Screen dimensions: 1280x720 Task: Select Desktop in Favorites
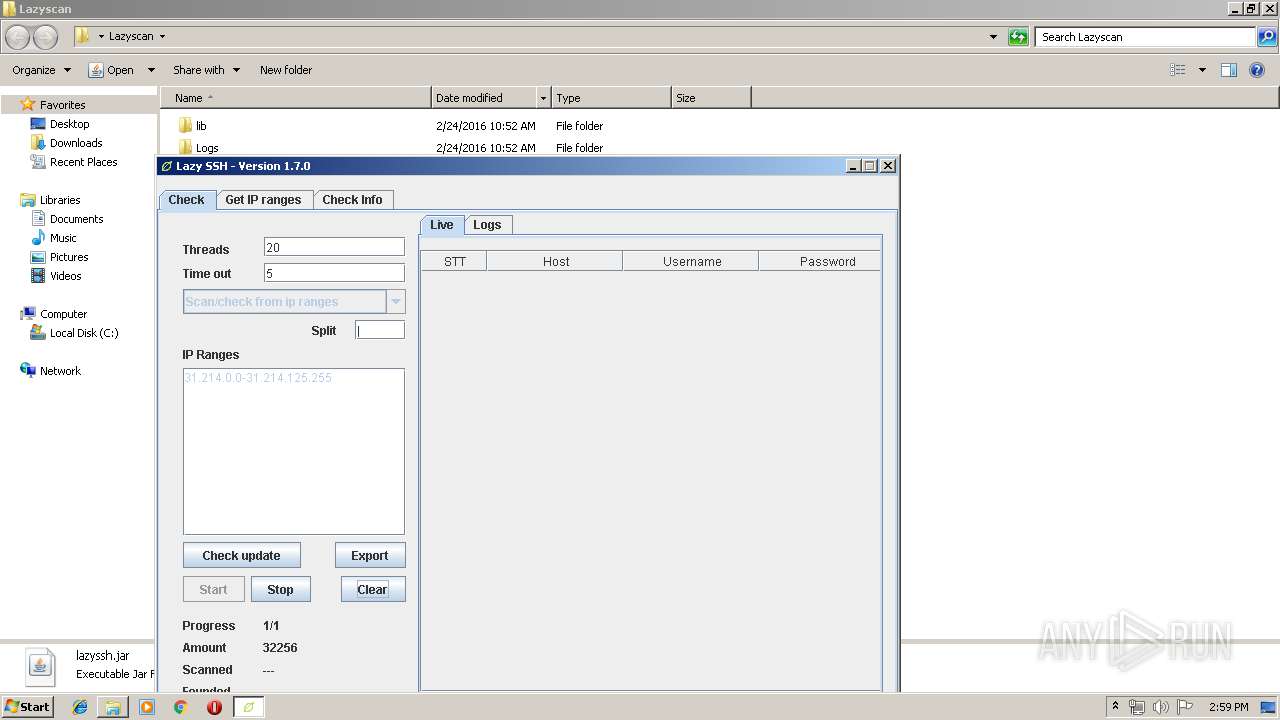point(69,124)
